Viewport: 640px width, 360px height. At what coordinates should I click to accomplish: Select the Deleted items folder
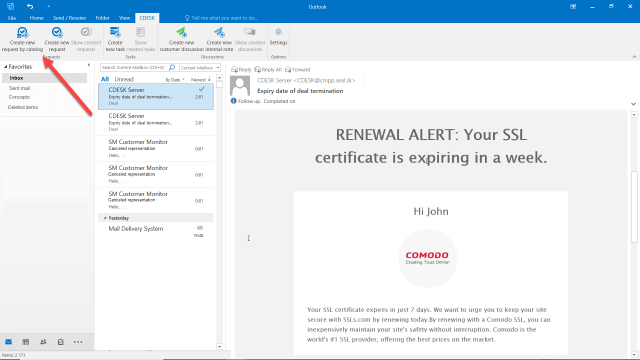click(23, 107)
